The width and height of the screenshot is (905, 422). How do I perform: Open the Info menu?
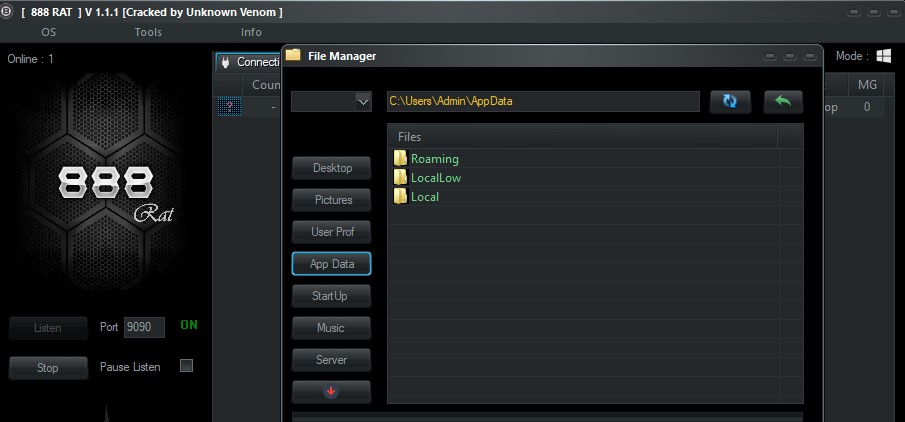[x=251, y=32]
